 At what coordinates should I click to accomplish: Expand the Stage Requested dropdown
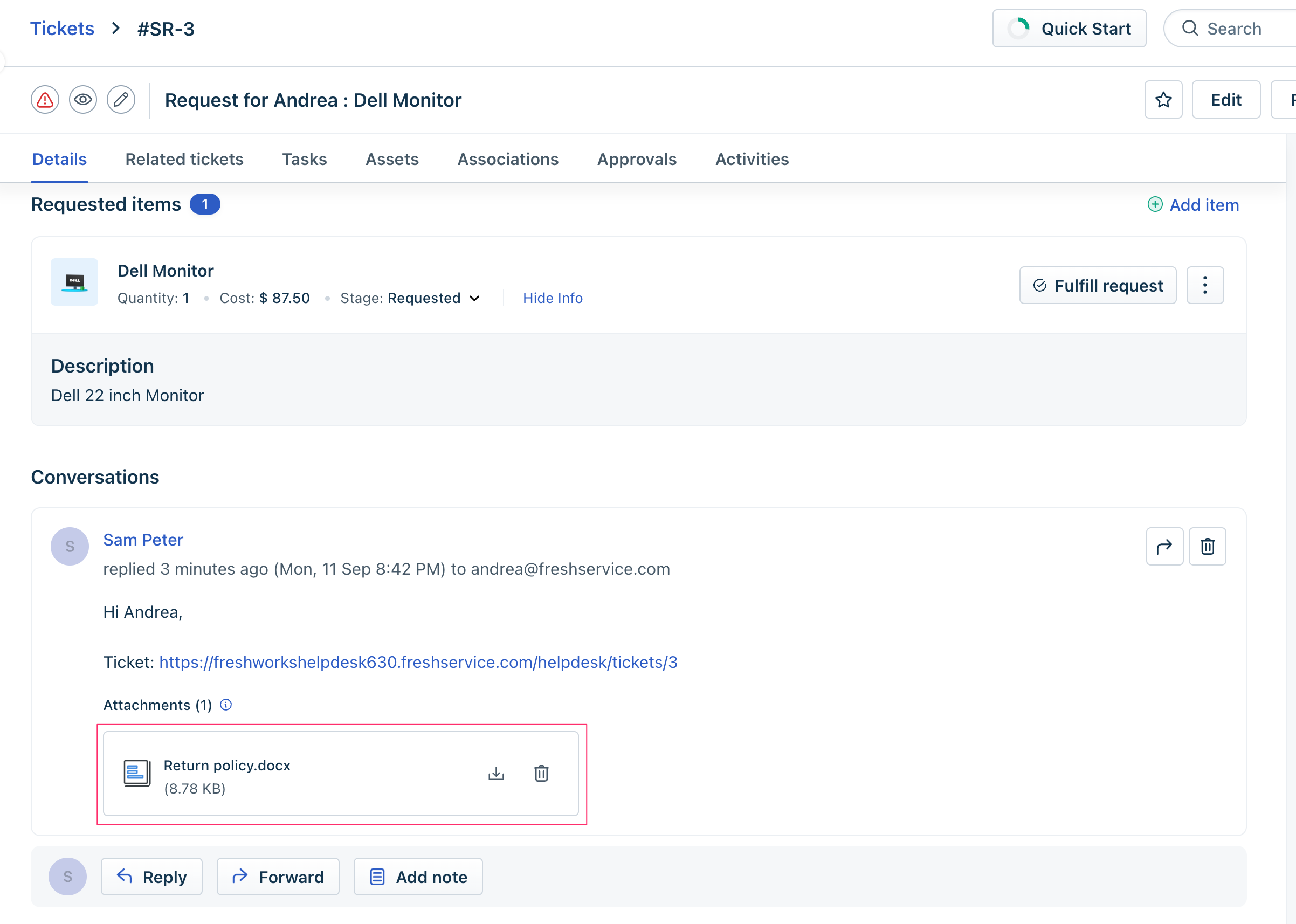[x=433, y=298]
